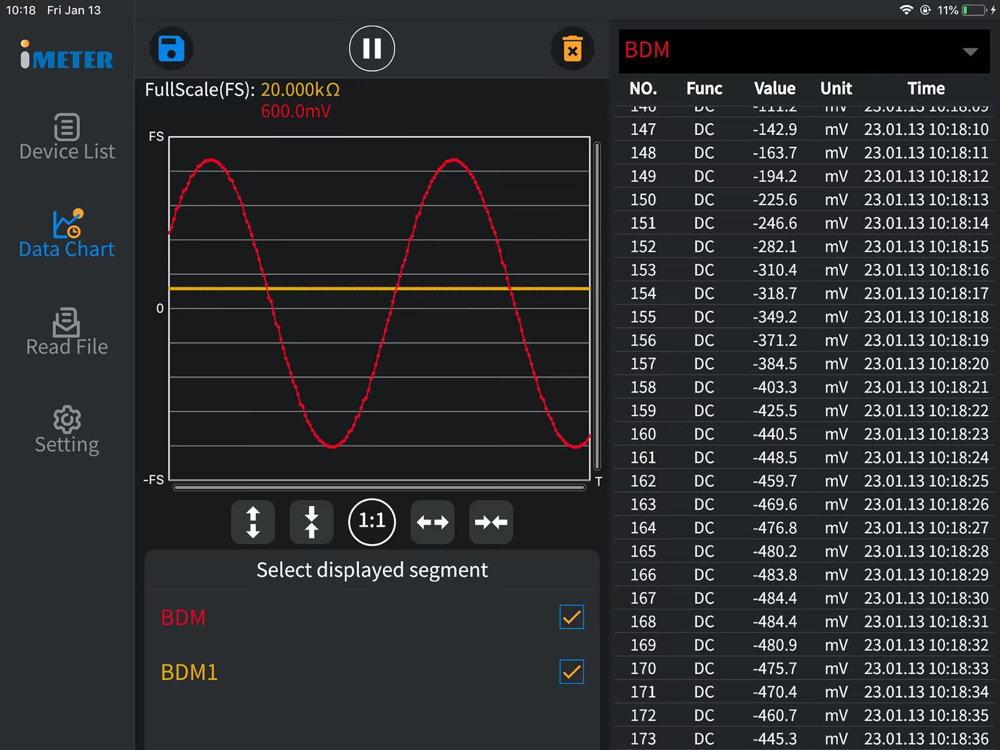The height and width of the screenshot is (750, 1000).
Task: Select table row number 162
Action: (x=804, y=481)
